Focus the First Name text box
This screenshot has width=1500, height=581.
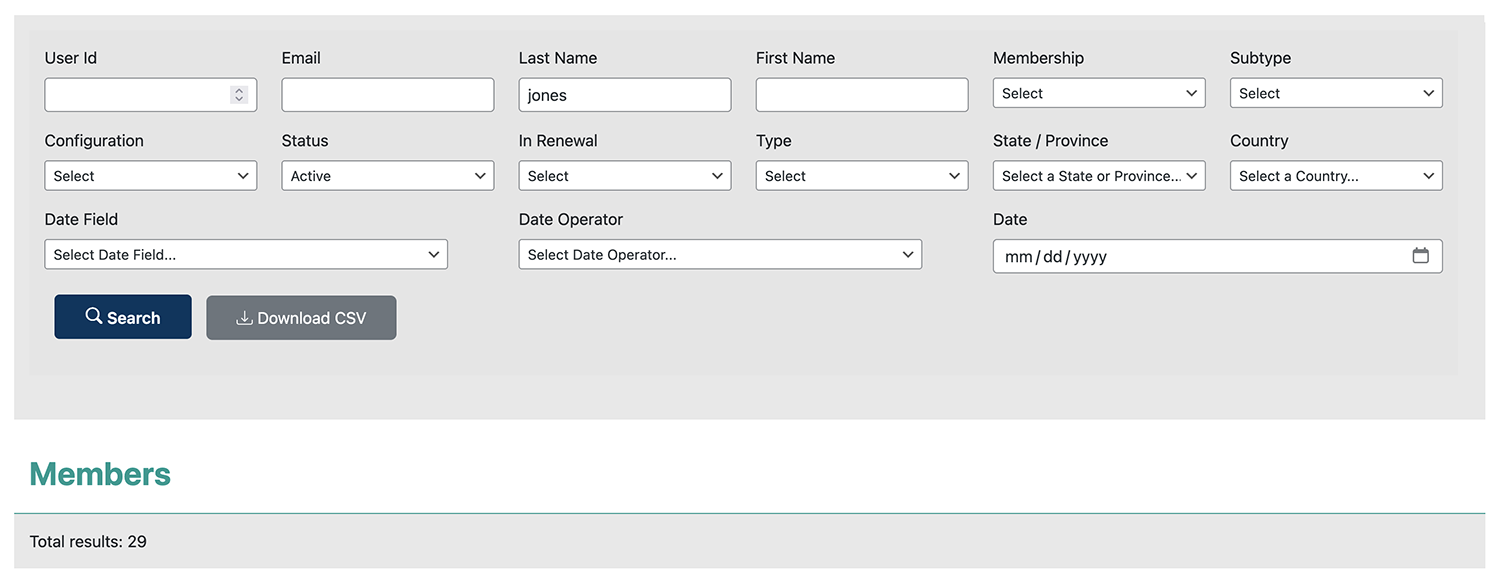point(861,95)
